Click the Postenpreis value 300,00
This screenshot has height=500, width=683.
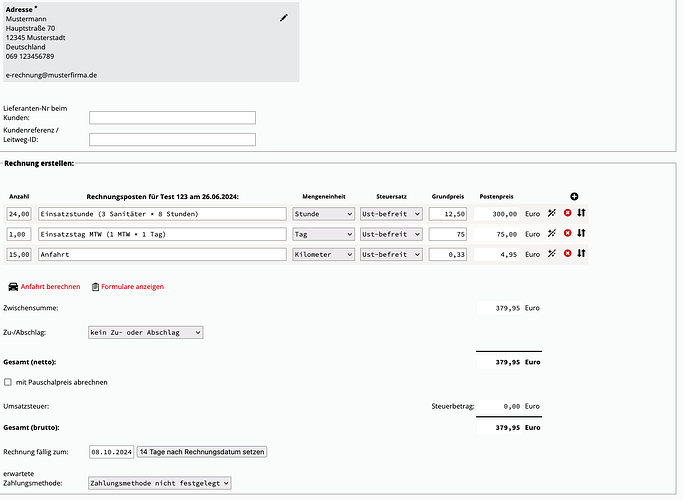(497, 214)
